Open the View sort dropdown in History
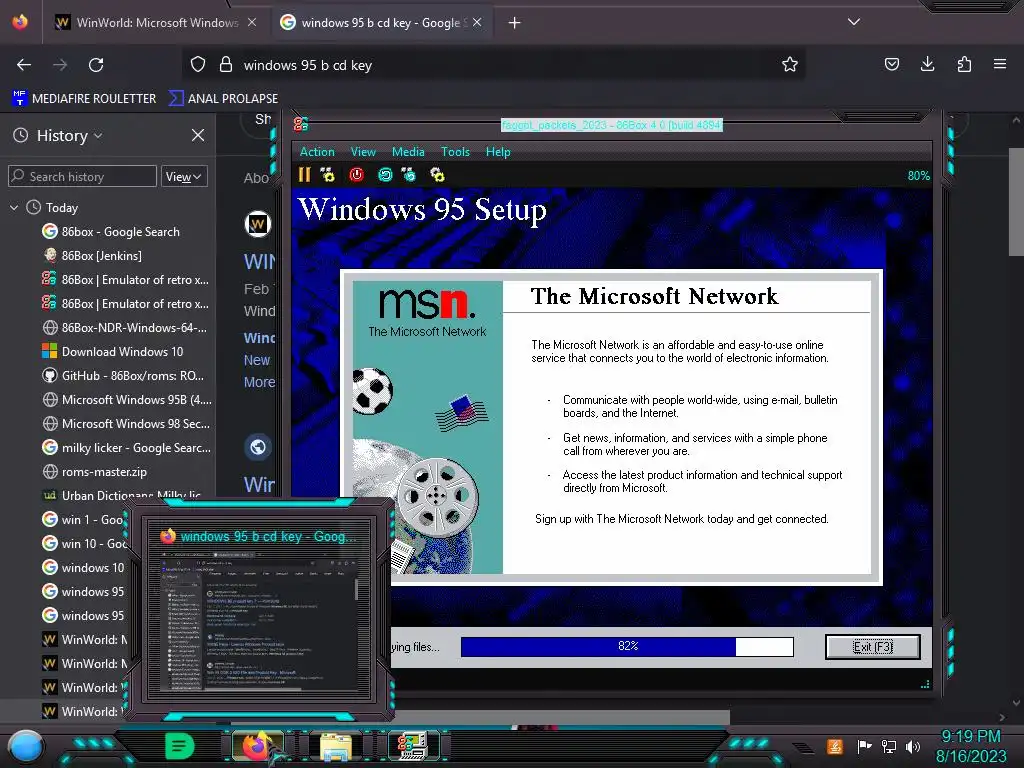The height and width of the screenshot is (768, 1024). click(x=184, y=176)
